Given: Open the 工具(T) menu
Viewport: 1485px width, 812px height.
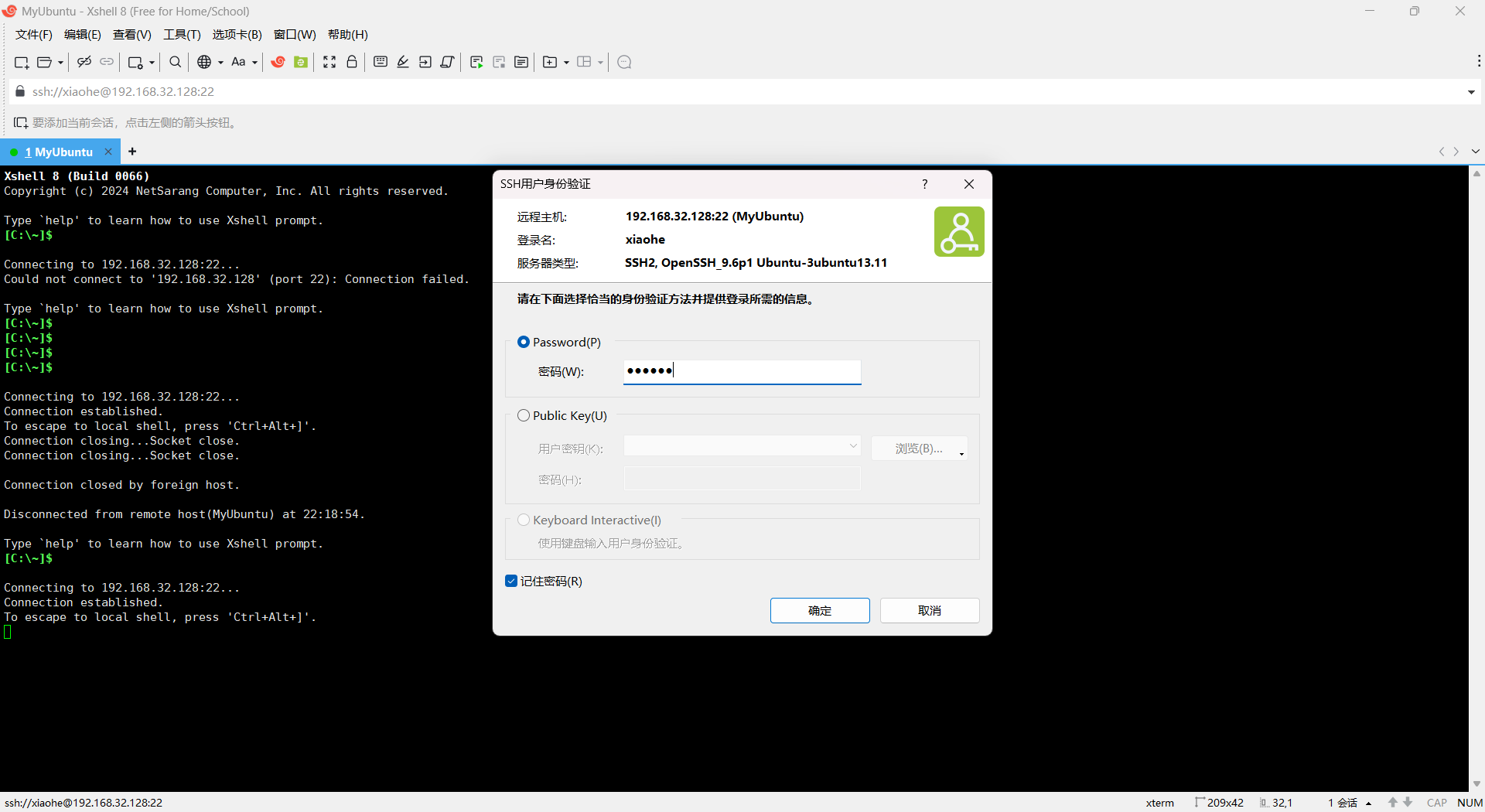Looking at the screenshot, I should (183, 35).
